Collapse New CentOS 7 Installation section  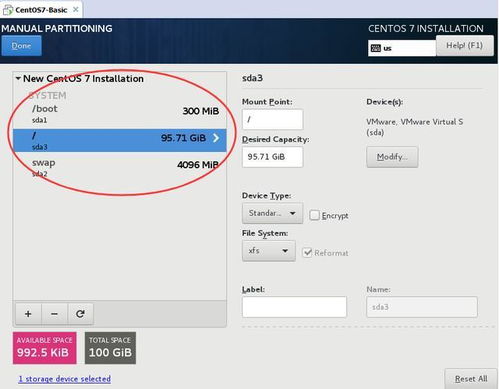point(18,79)
